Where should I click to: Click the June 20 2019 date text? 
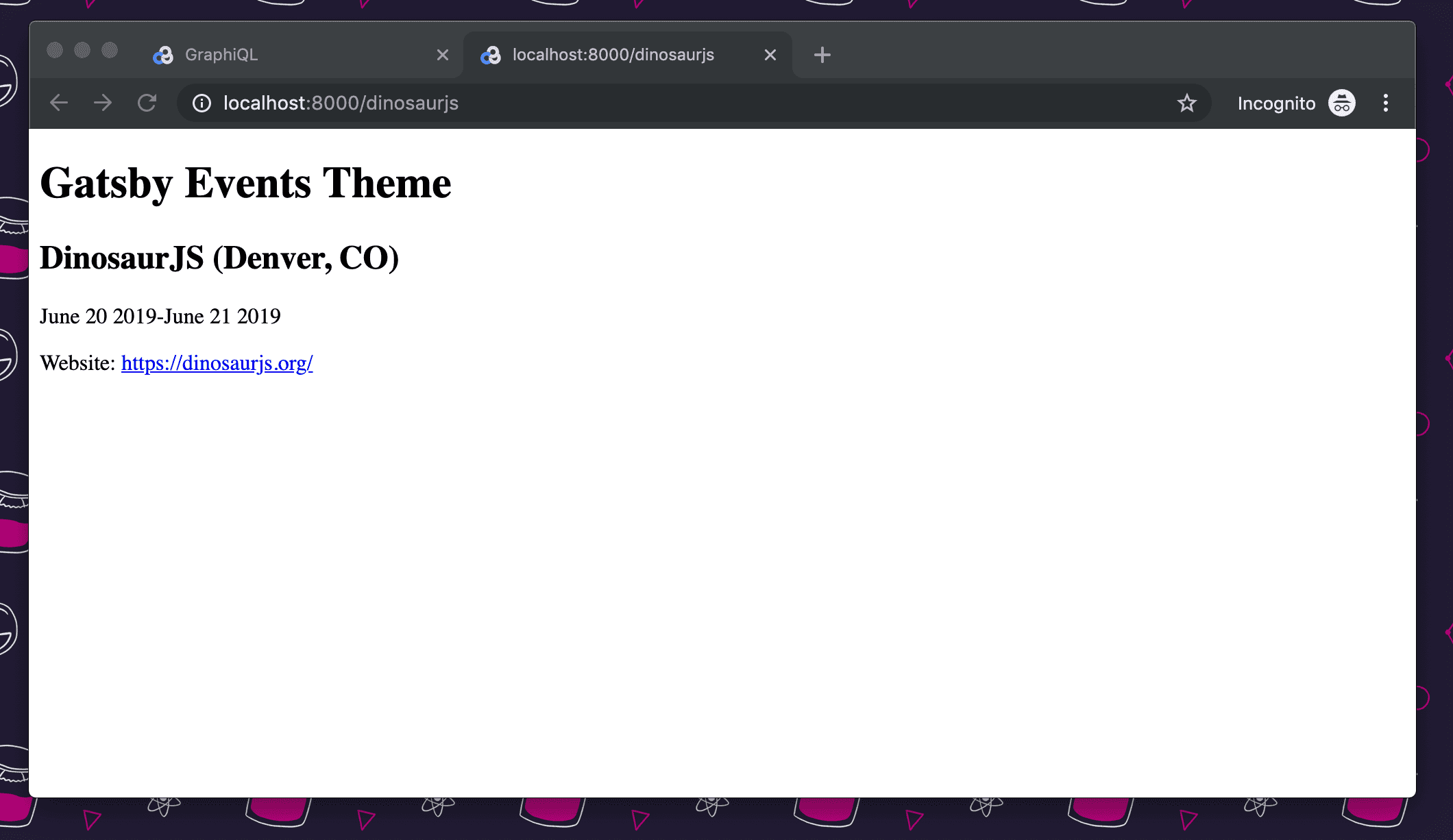pyautogui.click(x=97, y=317)
